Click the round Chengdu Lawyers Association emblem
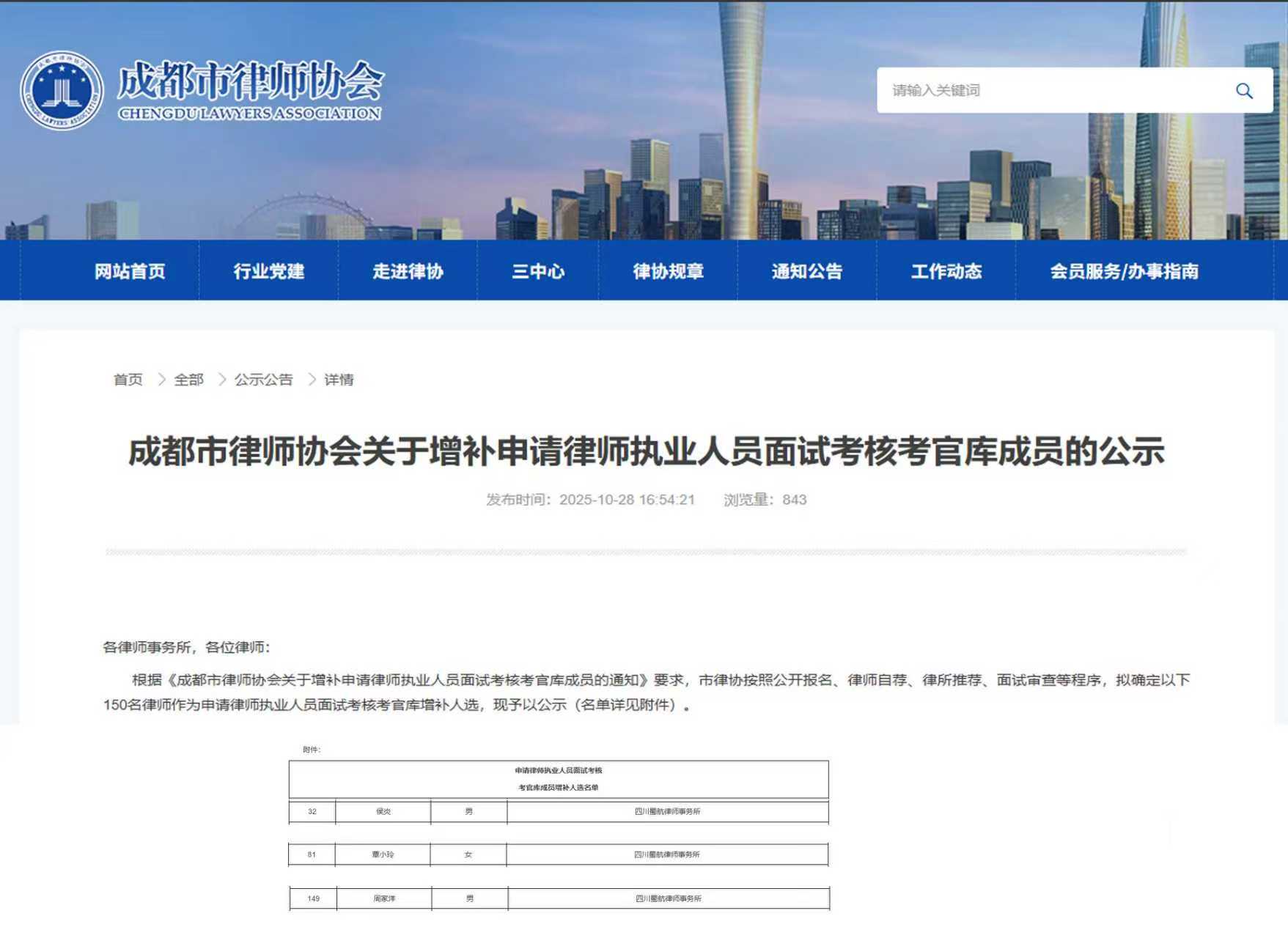 tap(62, 90)
